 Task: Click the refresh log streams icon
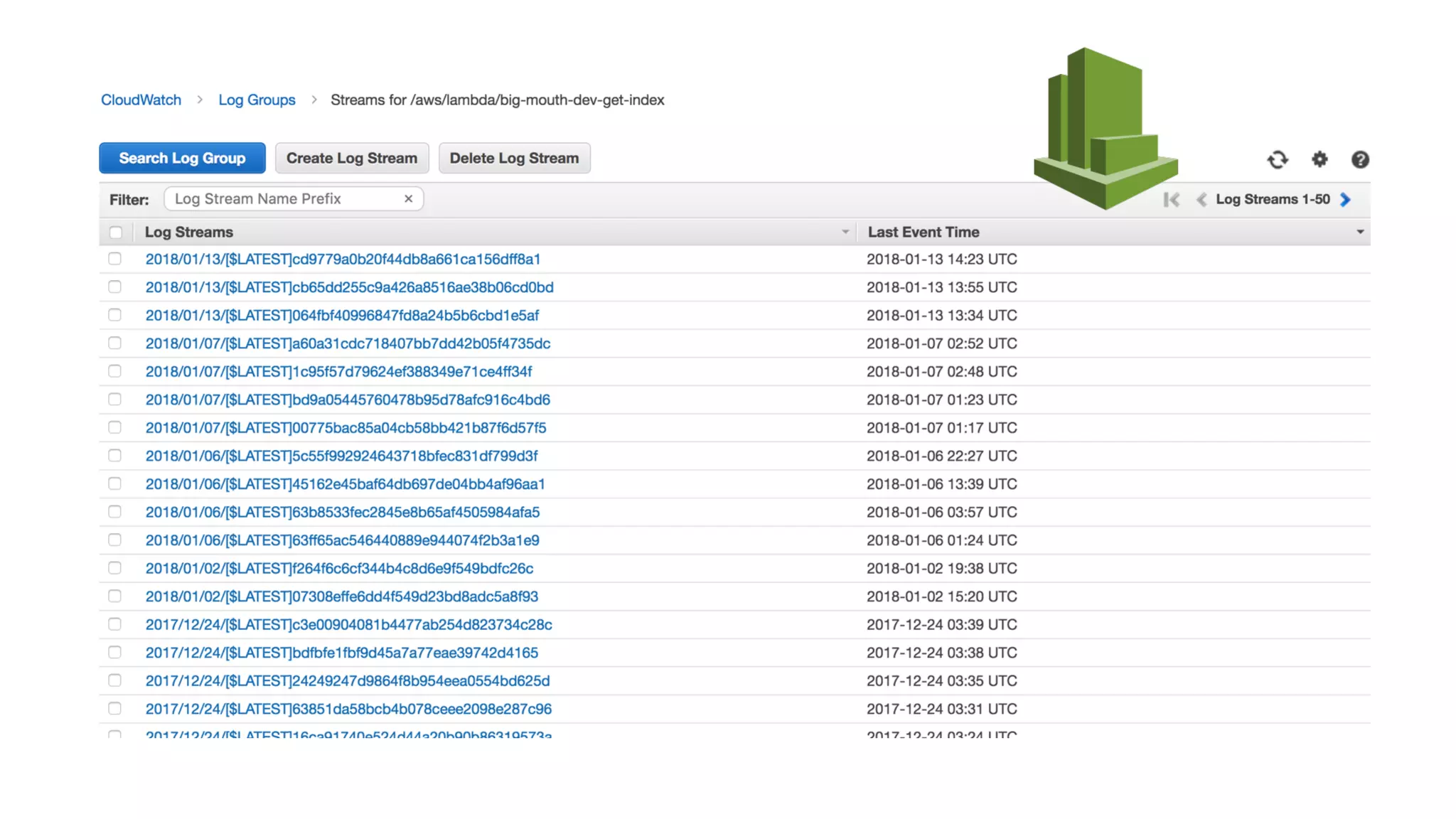click(x=1277, y=159)
